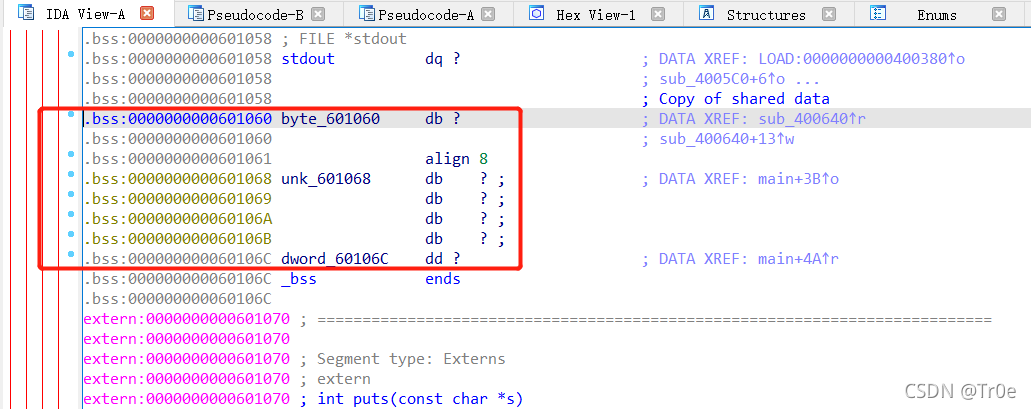1031x409 pixels.
Task: Select the stdout symbol name
Action: [308, 59]
